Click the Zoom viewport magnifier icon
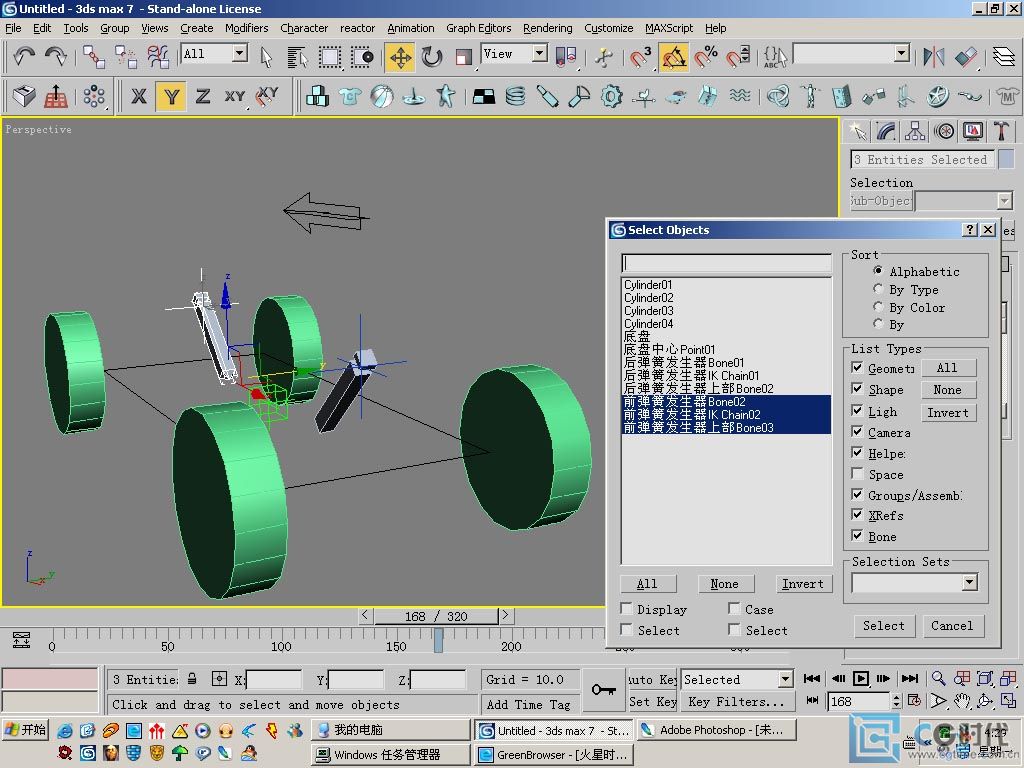 (x=938, y=679)
